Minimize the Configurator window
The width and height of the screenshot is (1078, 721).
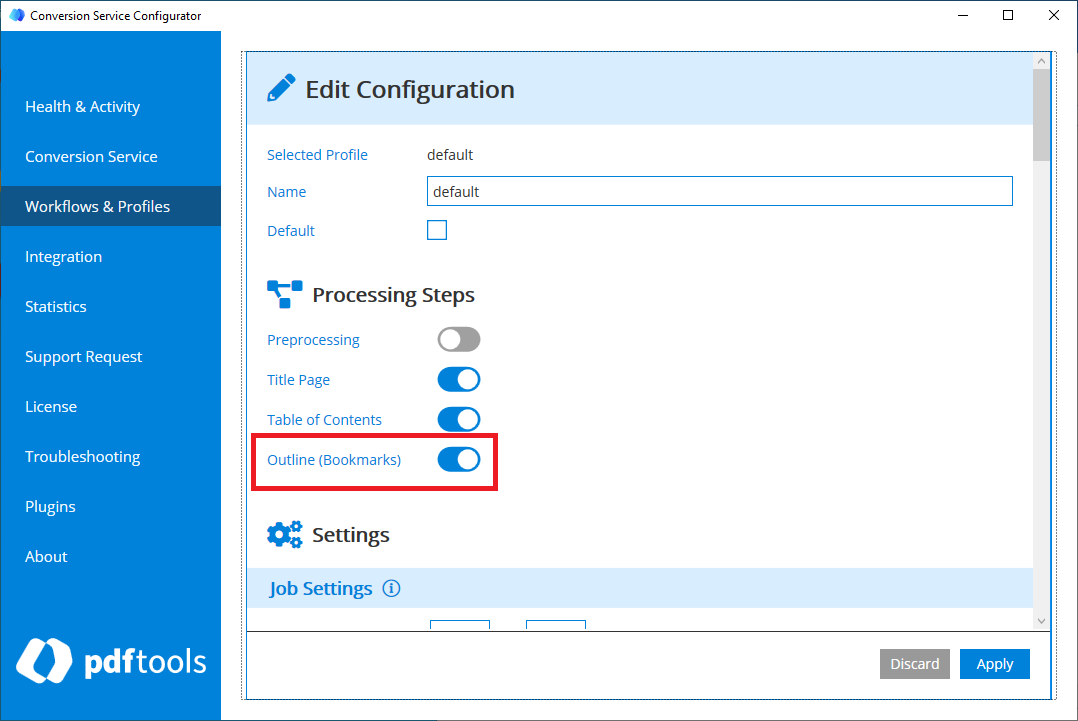pos(963,15)
